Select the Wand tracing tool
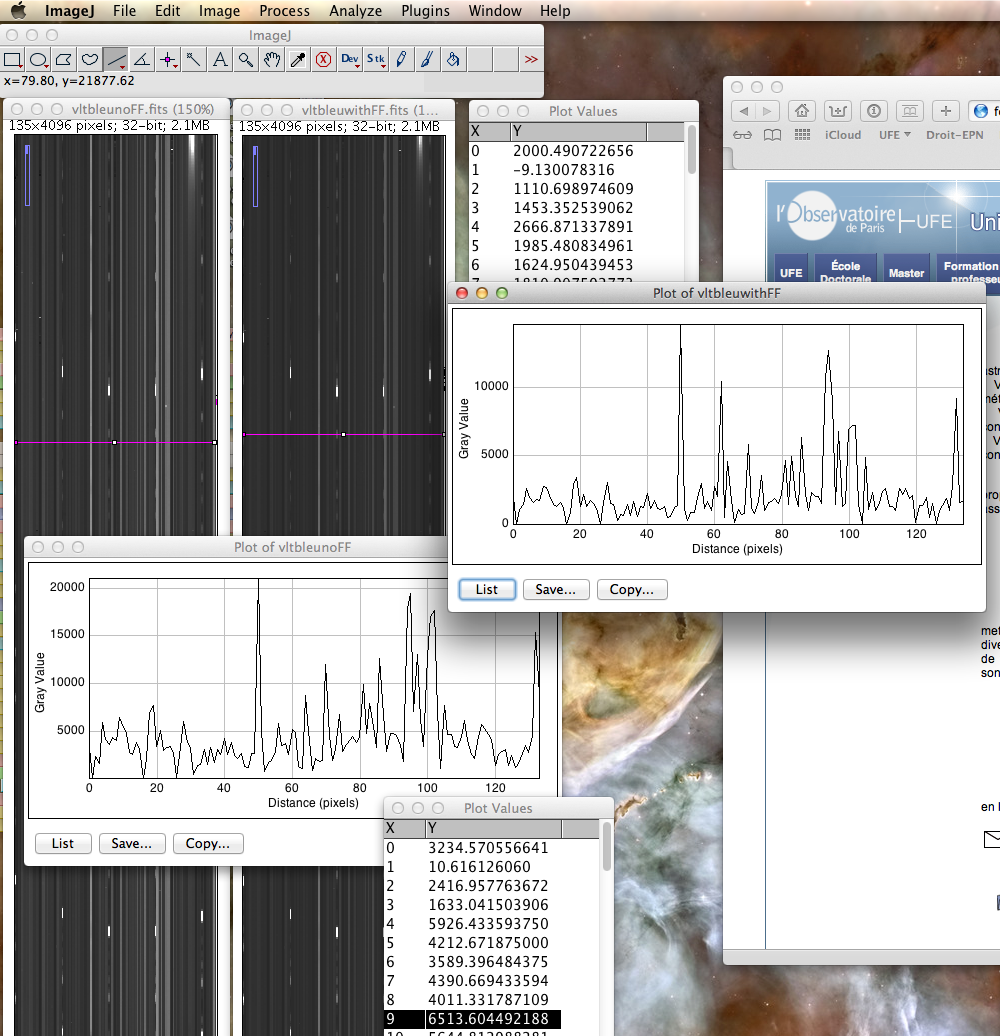Viewport: 1000px width, 1036px height. [194, 59]
